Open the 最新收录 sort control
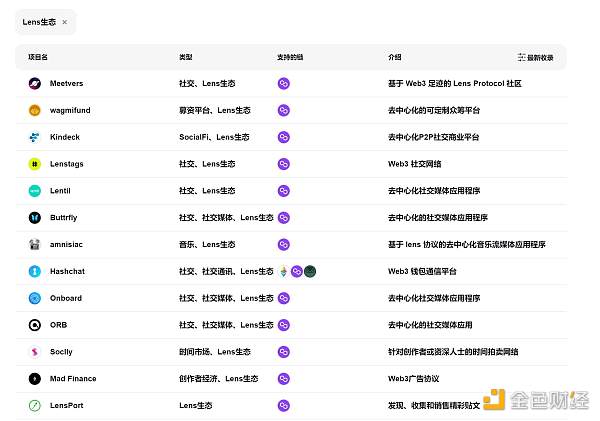The image size is (600, 421). tap(535, 57)
